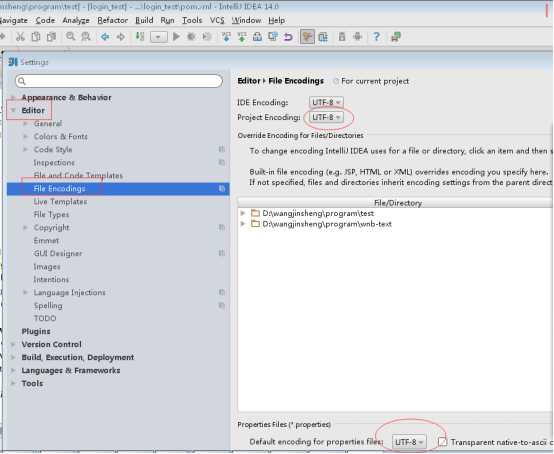Click the VCS Compare with branch icon
Viewport: 554px width, 454px height.
[x=258, y=37]
